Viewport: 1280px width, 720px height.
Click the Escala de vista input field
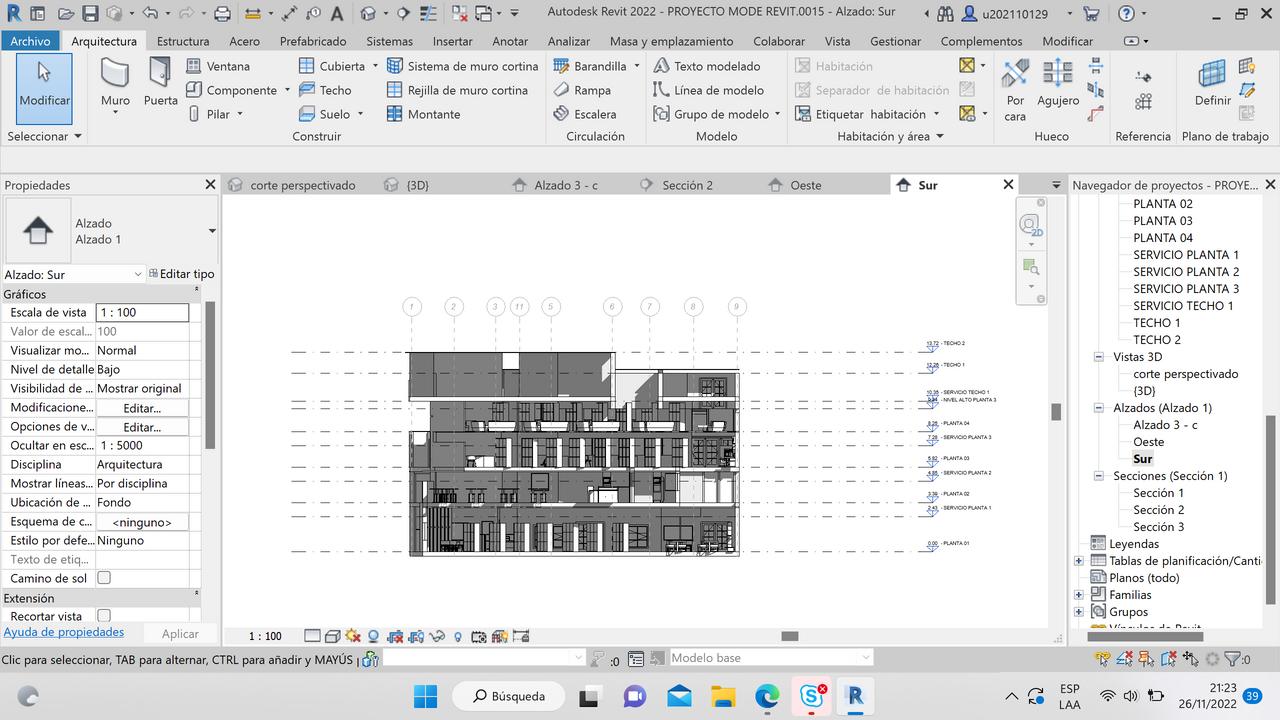click(142, 312)
